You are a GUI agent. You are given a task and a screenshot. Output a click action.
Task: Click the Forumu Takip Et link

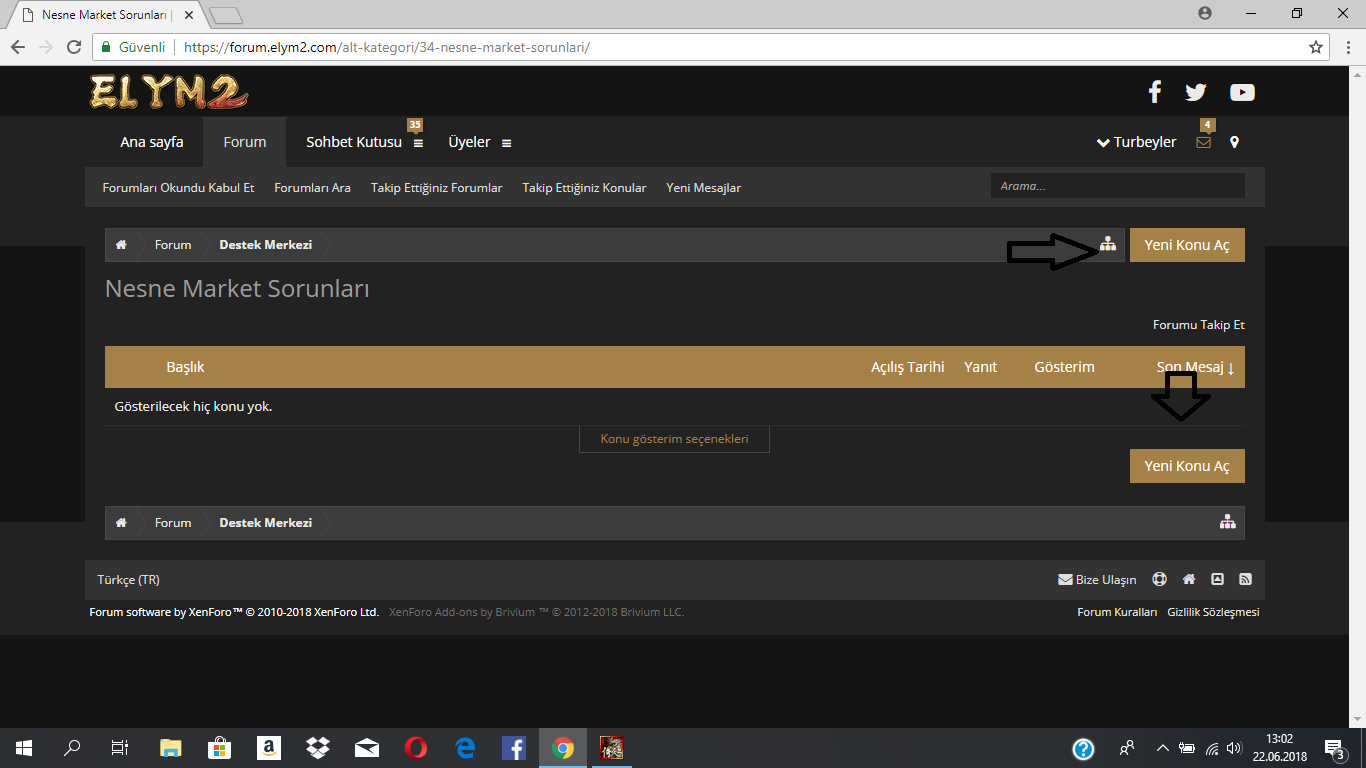pyautogui.click(x=1198, y=325)
